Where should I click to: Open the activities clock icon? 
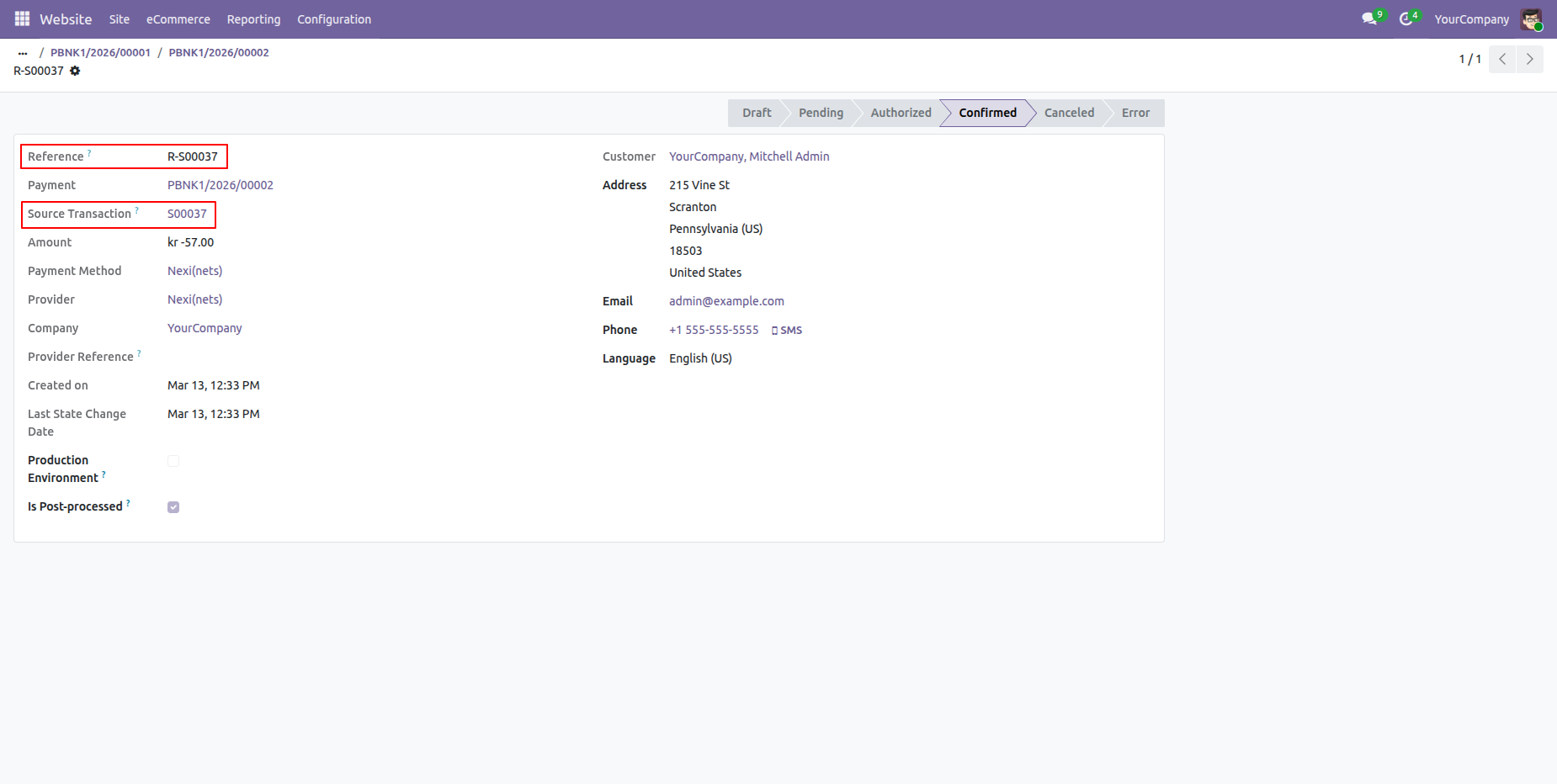[1407, 19]
